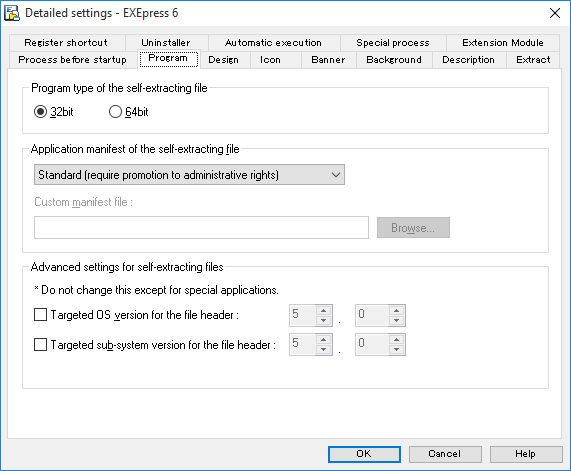Decrease sub-system minor version down arrow
Viewport: 571px width, 471px height.
396,350
